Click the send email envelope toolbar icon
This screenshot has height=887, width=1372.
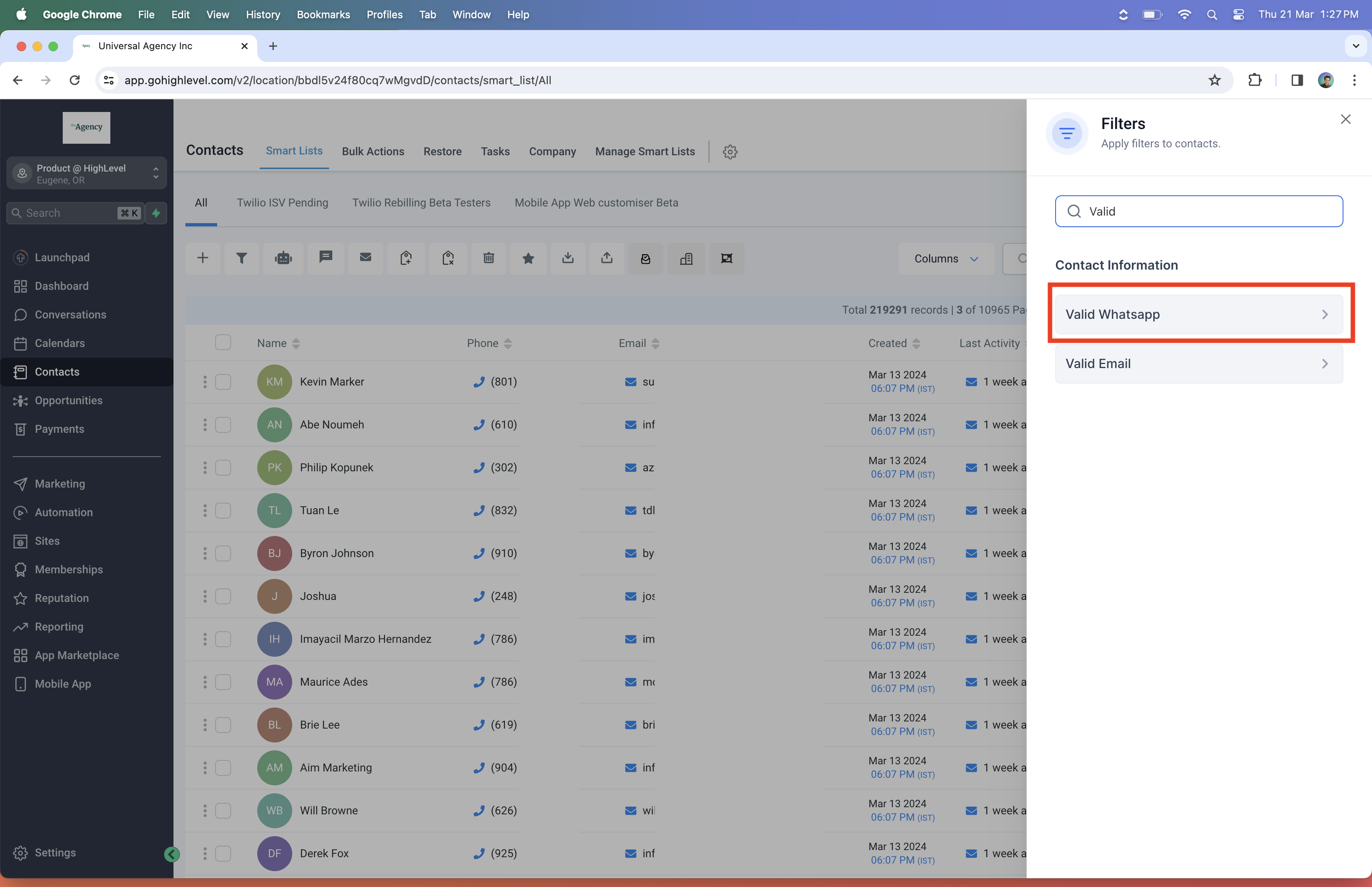click(x=366, y=258)
